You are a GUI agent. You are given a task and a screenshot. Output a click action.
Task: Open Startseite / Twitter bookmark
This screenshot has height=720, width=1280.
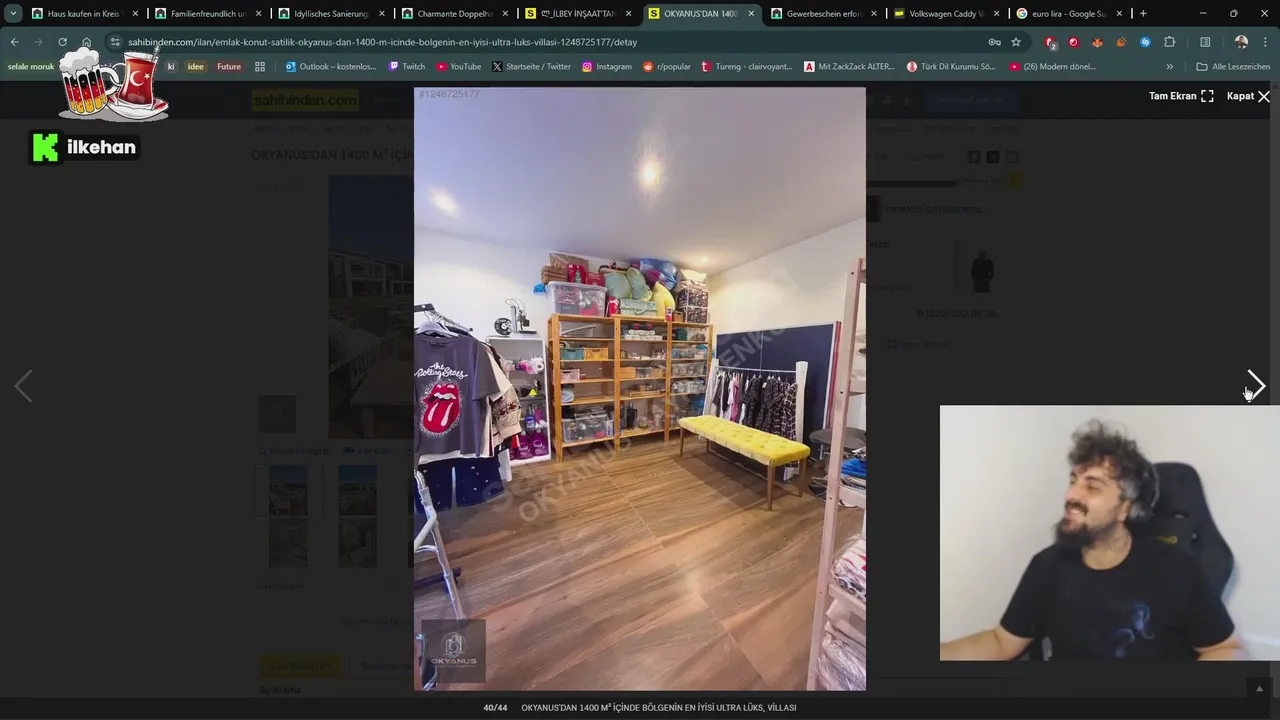[x=531, y=66]
